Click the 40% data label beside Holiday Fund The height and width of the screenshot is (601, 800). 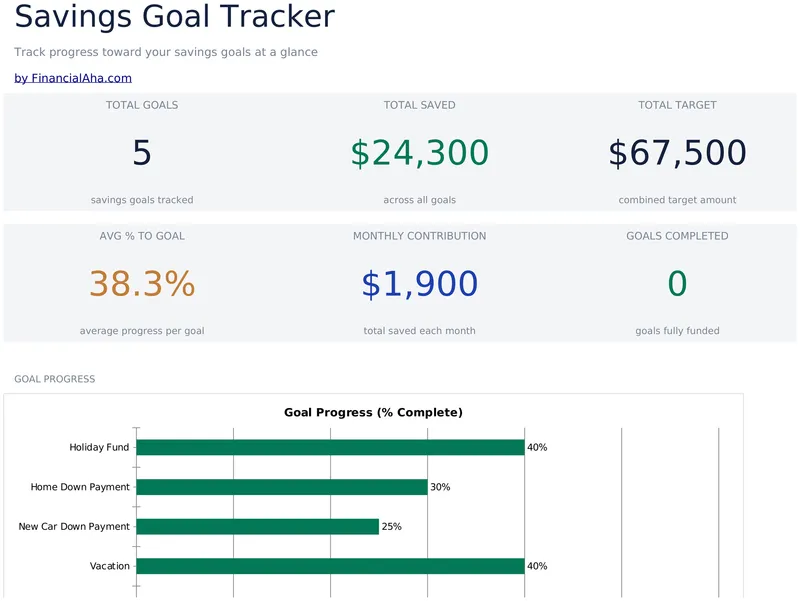(x=537, y=447)
